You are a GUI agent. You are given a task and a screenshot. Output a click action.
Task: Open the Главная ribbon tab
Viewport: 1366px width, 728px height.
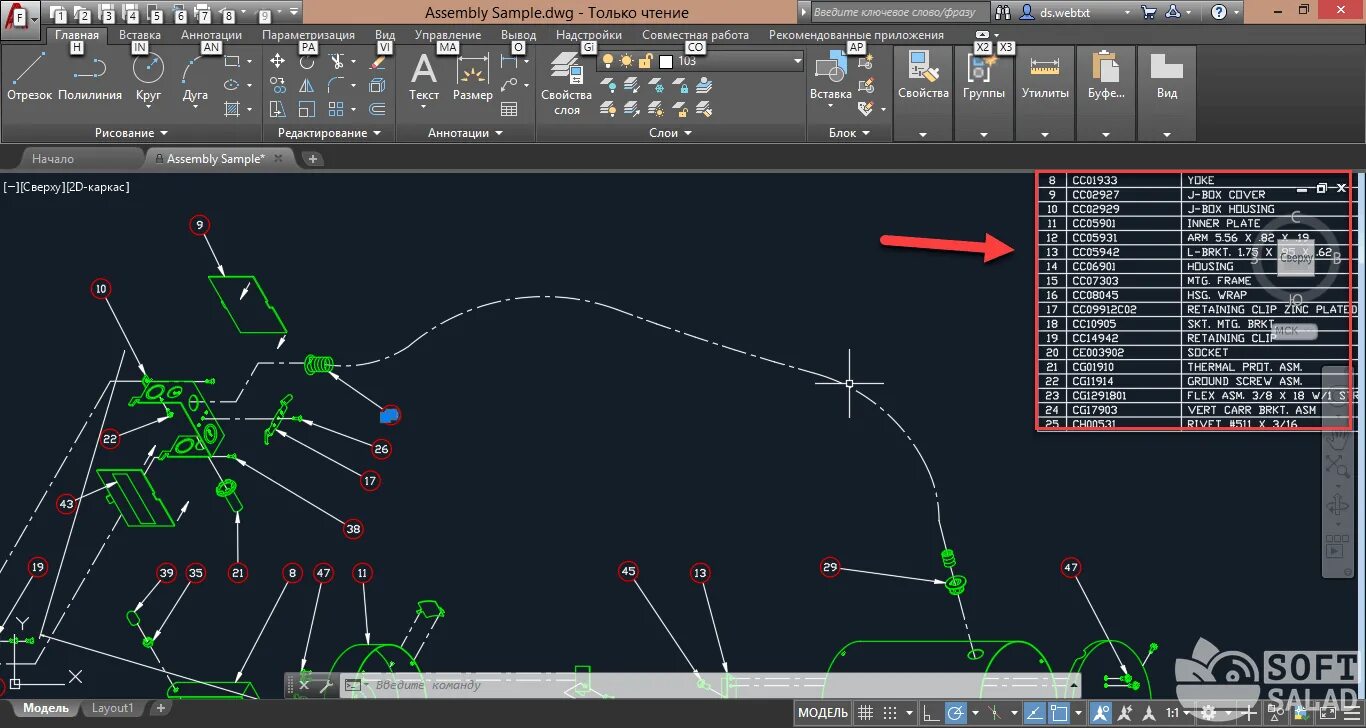click(x=77, y=35)
